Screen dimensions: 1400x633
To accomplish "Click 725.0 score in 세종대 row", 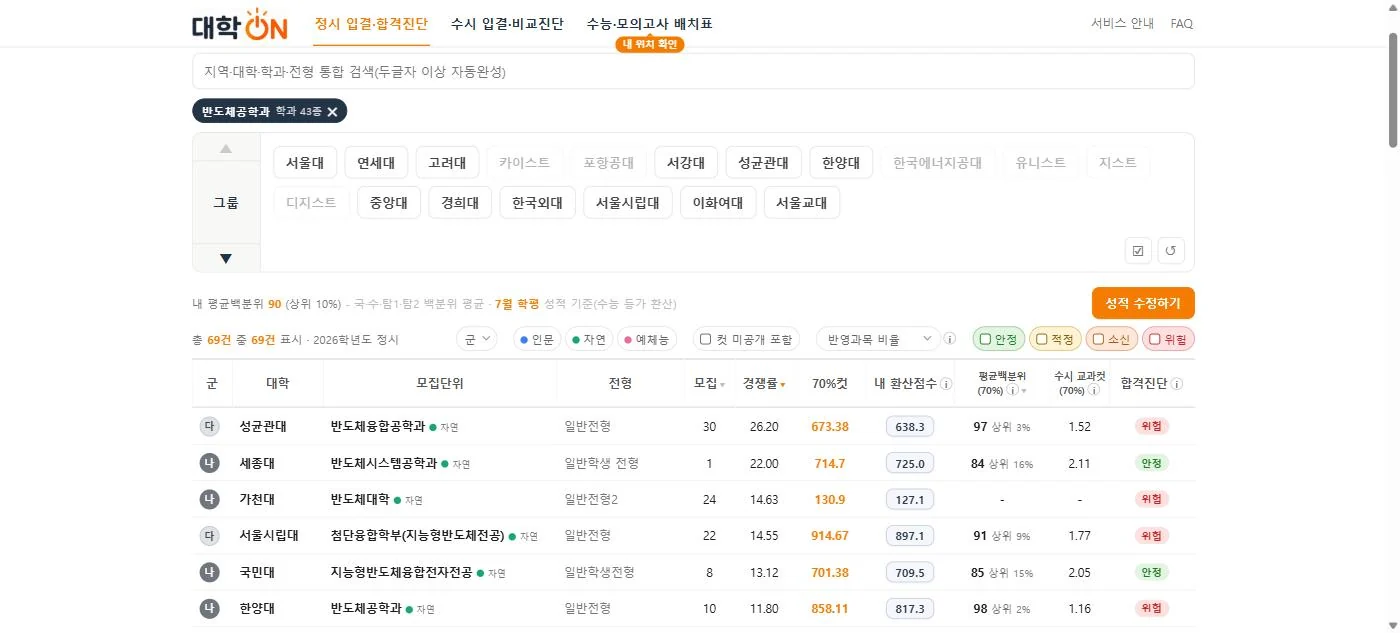I will click(910, 463).
